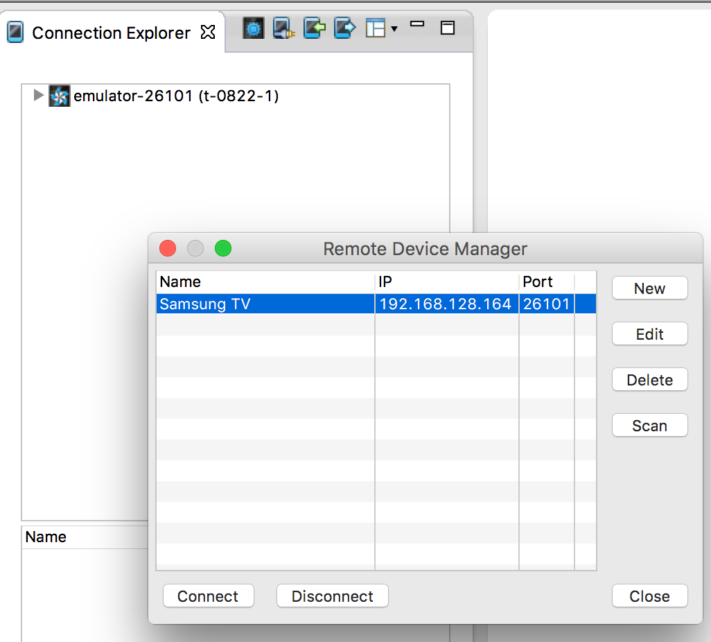The height and width of the screenshot is (642, 711).
Task: Delete the selected remote device
Action: 649,380
